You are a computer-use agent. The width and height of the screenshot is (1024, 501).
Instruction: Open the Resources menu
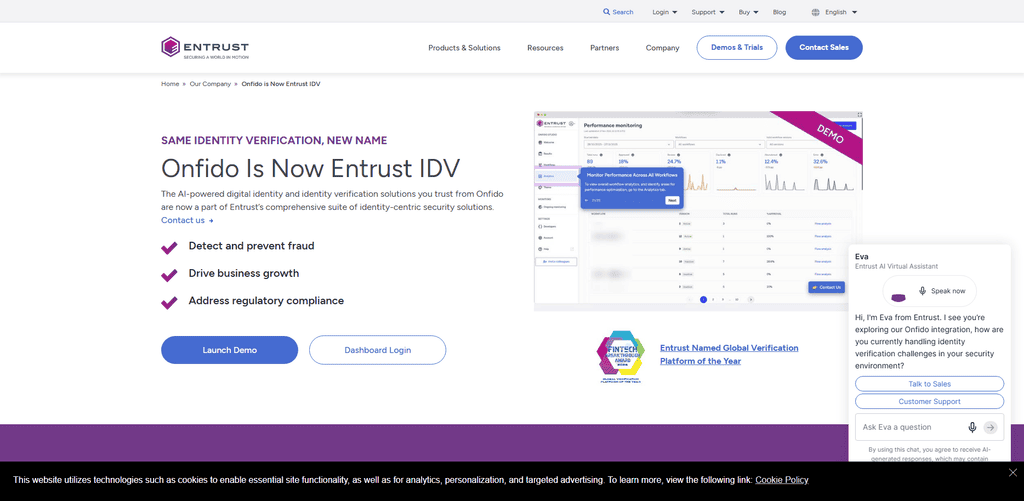click(x=545, y=48)
